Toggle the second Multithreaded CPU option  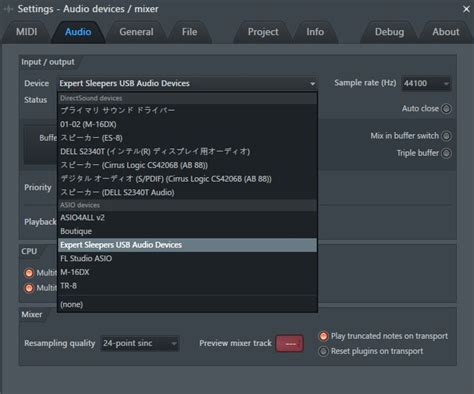click(x=29, y=288)
